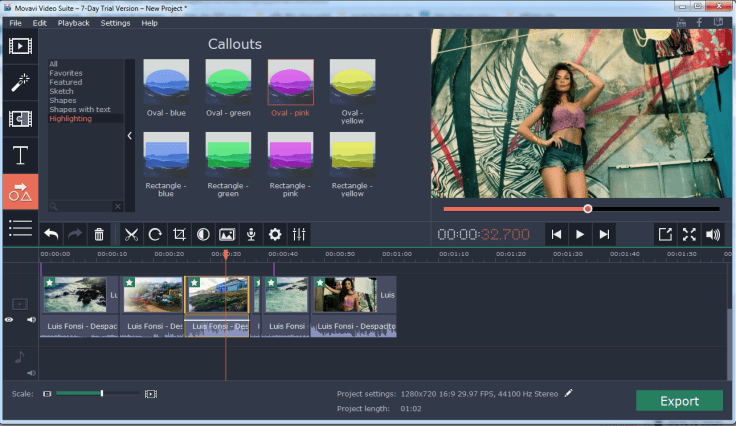The width and height of the screenshot is (736, 426).
Task: Choose the Rectangle - yellow callout
Action: [x=353, y=164]
